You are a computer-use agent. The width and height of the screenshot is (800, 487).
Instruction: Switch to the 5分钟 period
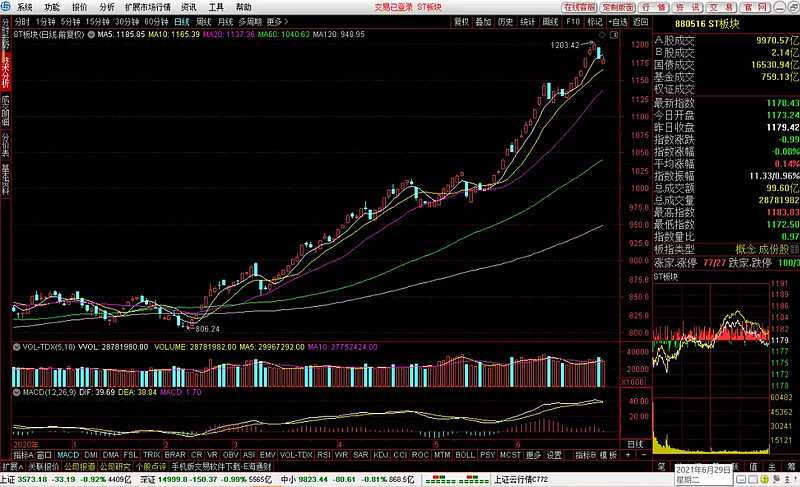coord(70,22)
